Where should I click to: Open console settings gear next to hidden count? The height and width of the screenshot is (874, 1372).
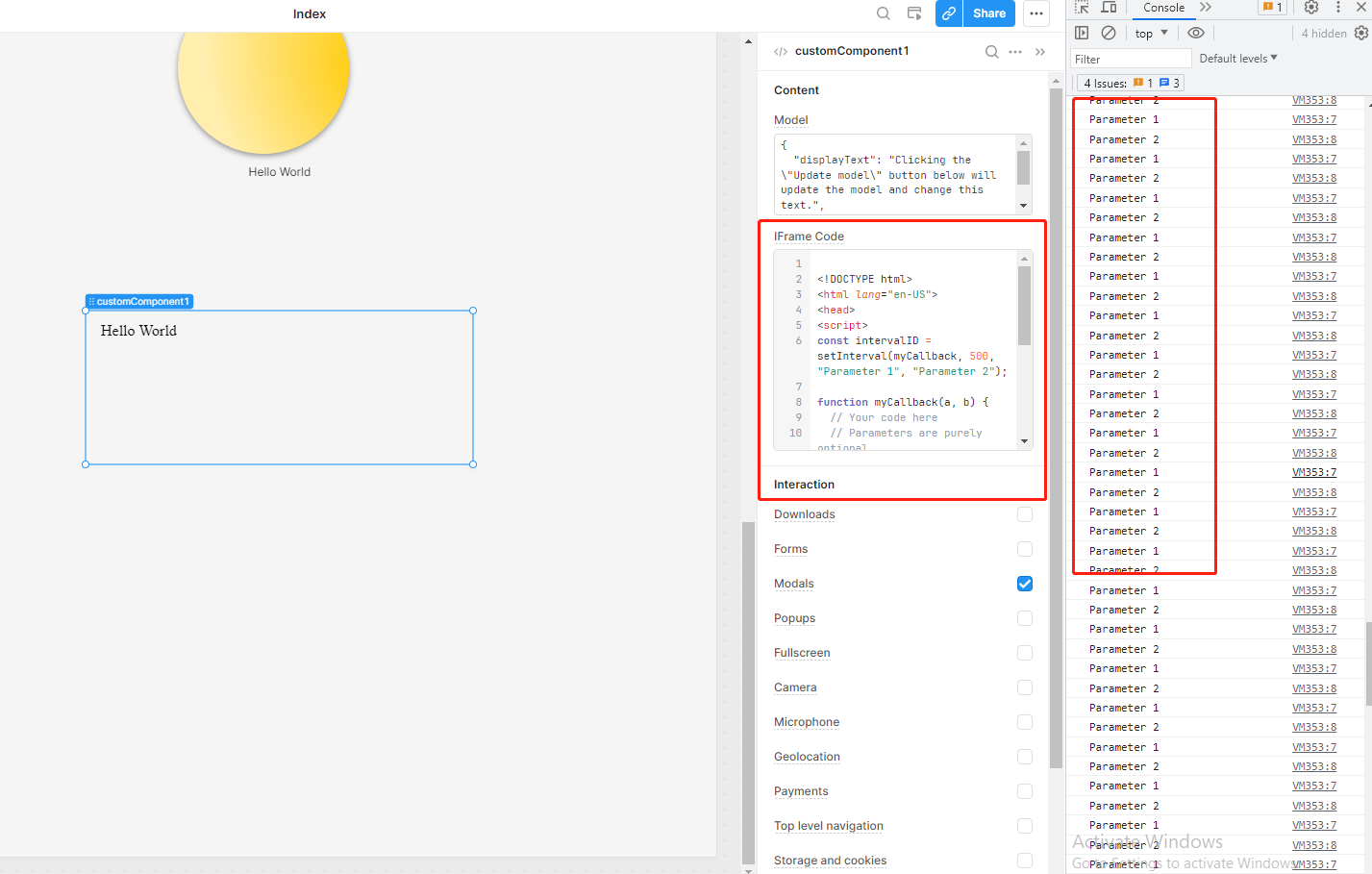point(1361,33)
